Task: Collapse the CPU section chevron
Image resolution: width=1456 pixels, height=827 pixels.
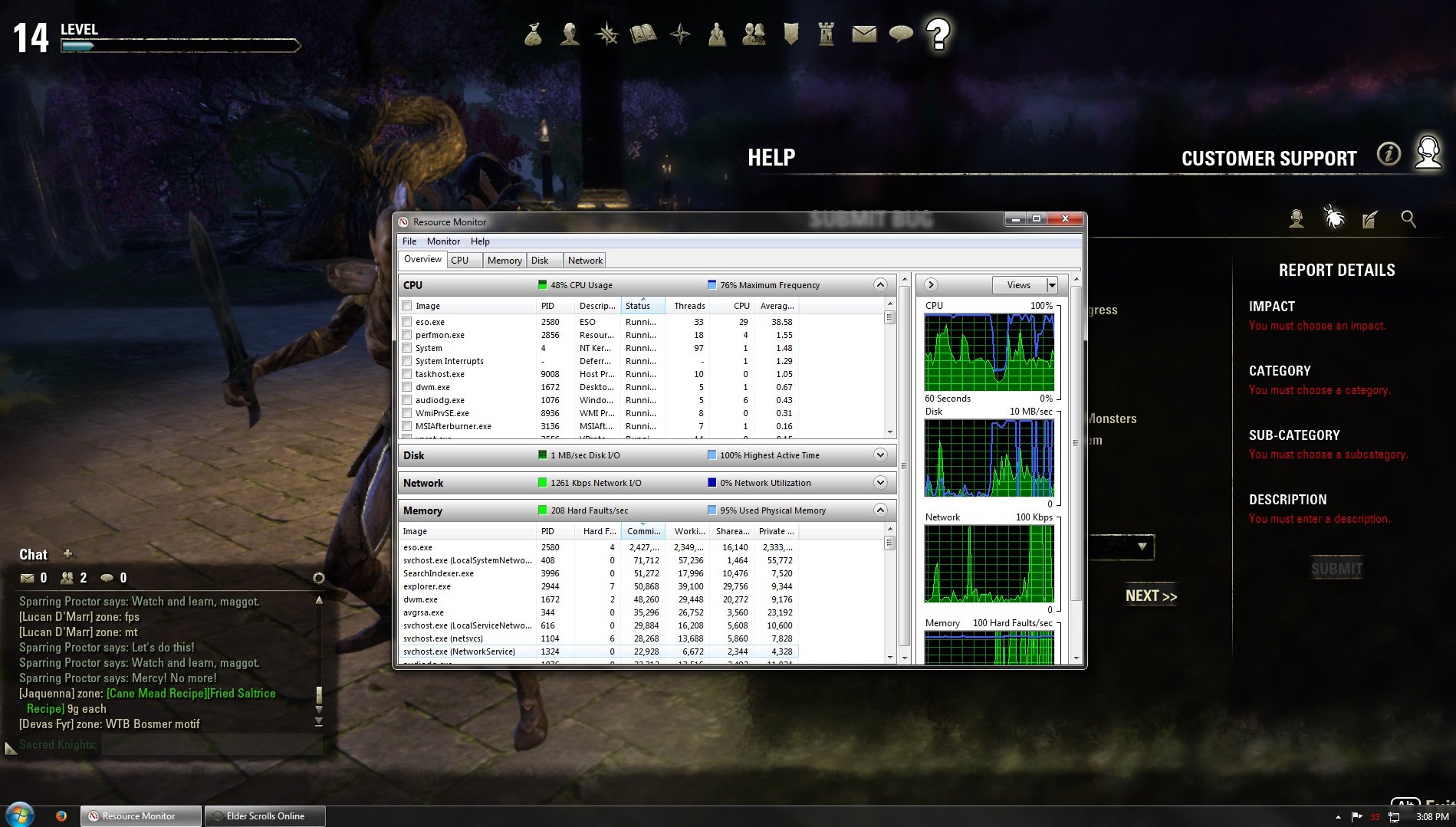Action: pos(880,285)
